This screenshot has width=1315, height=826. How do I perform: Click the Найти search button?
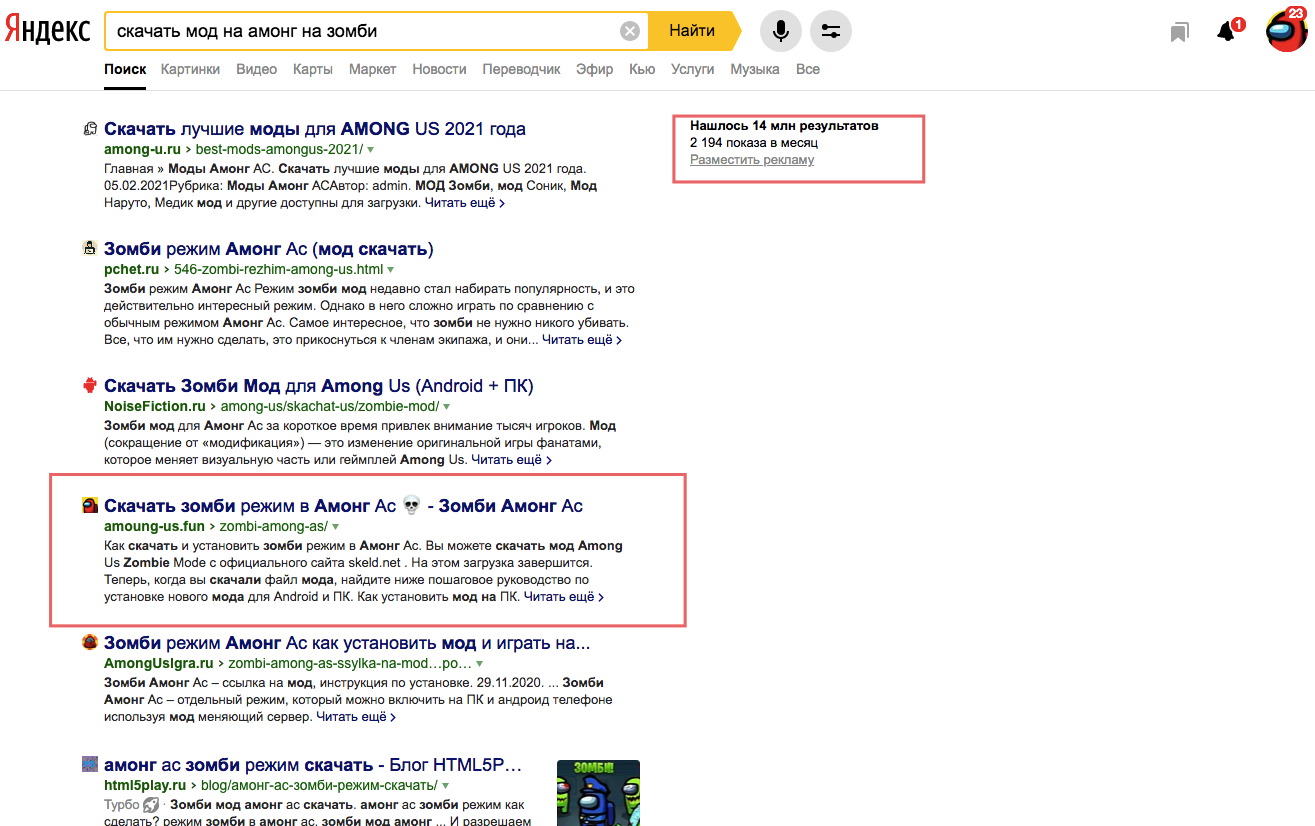coord(693,31)
